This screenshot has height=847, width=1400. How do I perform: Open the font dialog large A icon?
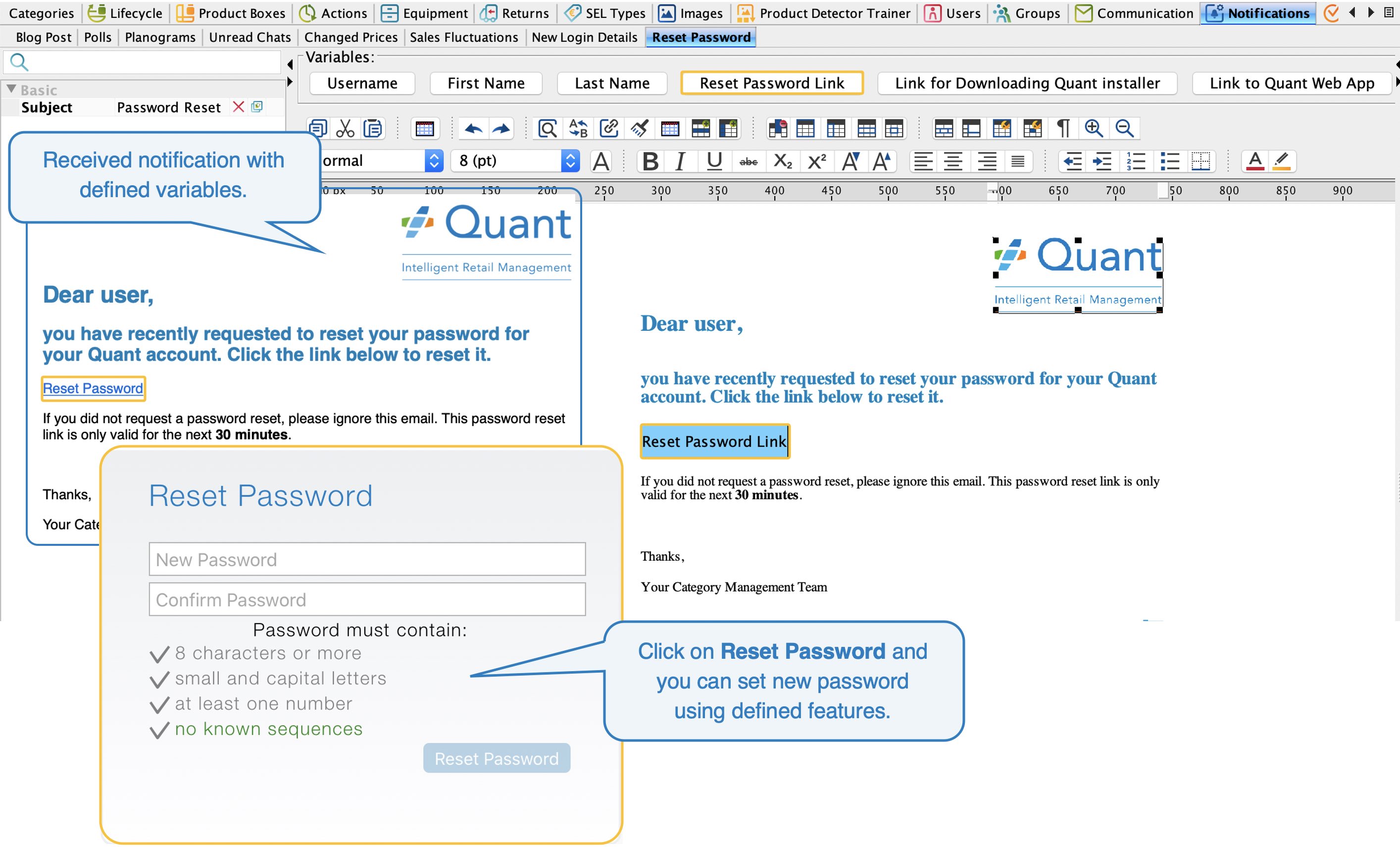click(600, 161)
